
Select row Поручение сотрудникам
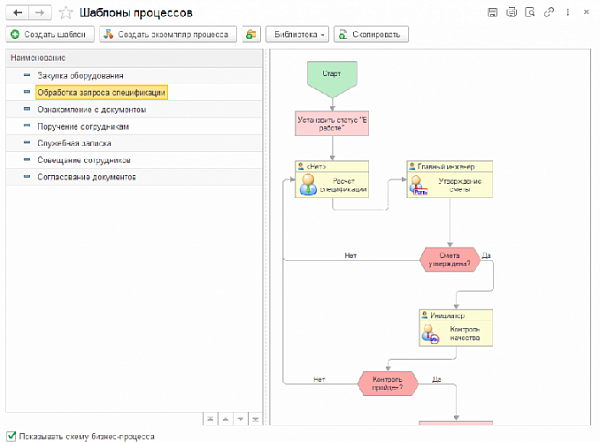(134, 126)
